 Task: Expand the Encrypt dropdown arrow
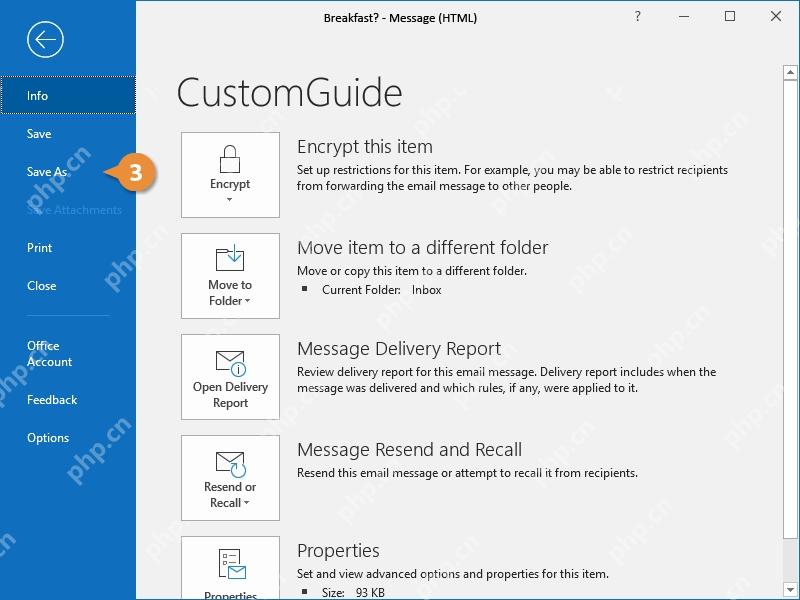[230, 199]
